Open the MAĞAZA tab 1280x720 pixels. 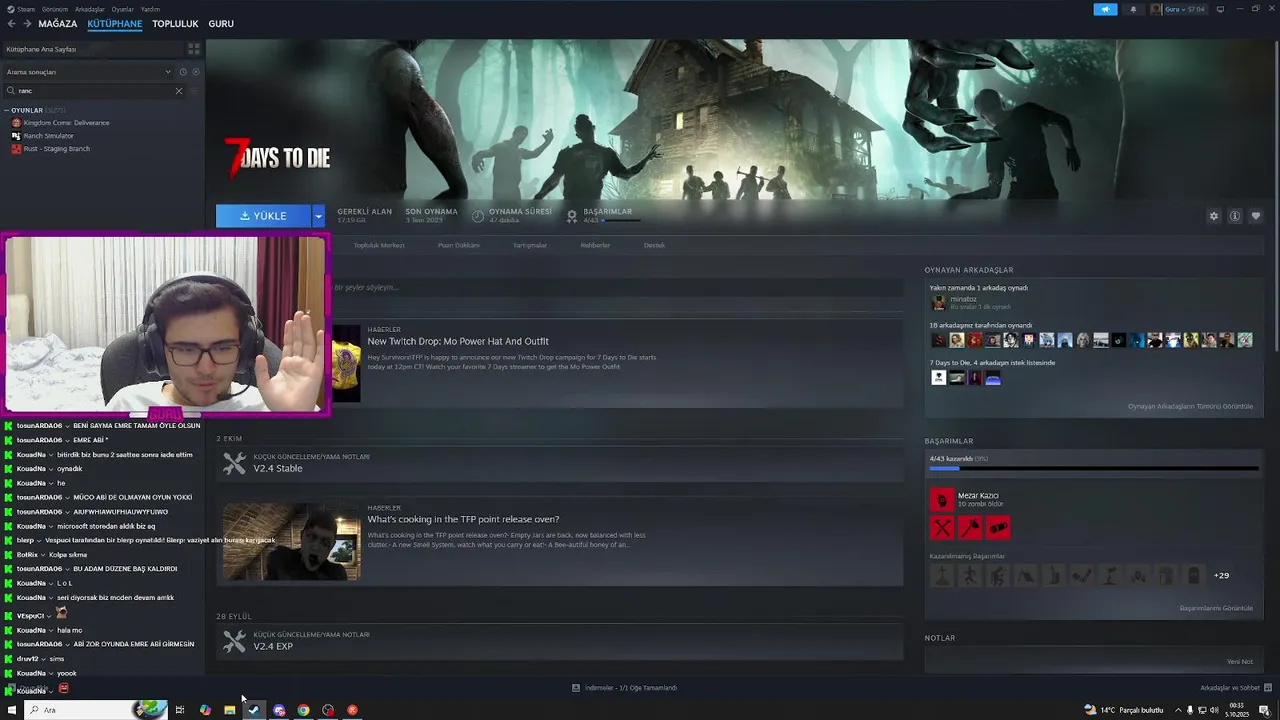[x=57, y=24]
